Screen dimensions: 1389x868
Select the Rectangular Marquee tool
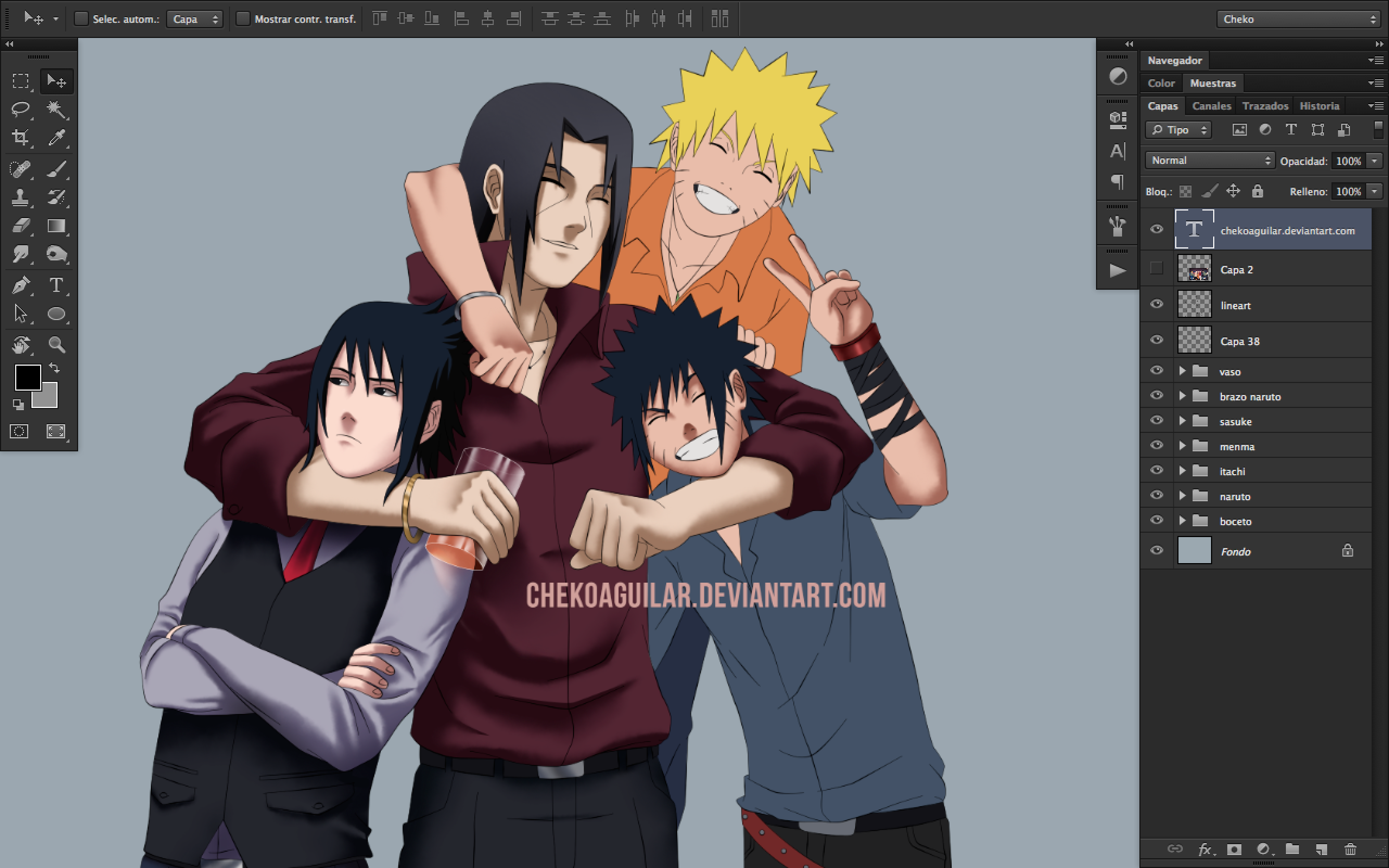(x=21, y=81)
